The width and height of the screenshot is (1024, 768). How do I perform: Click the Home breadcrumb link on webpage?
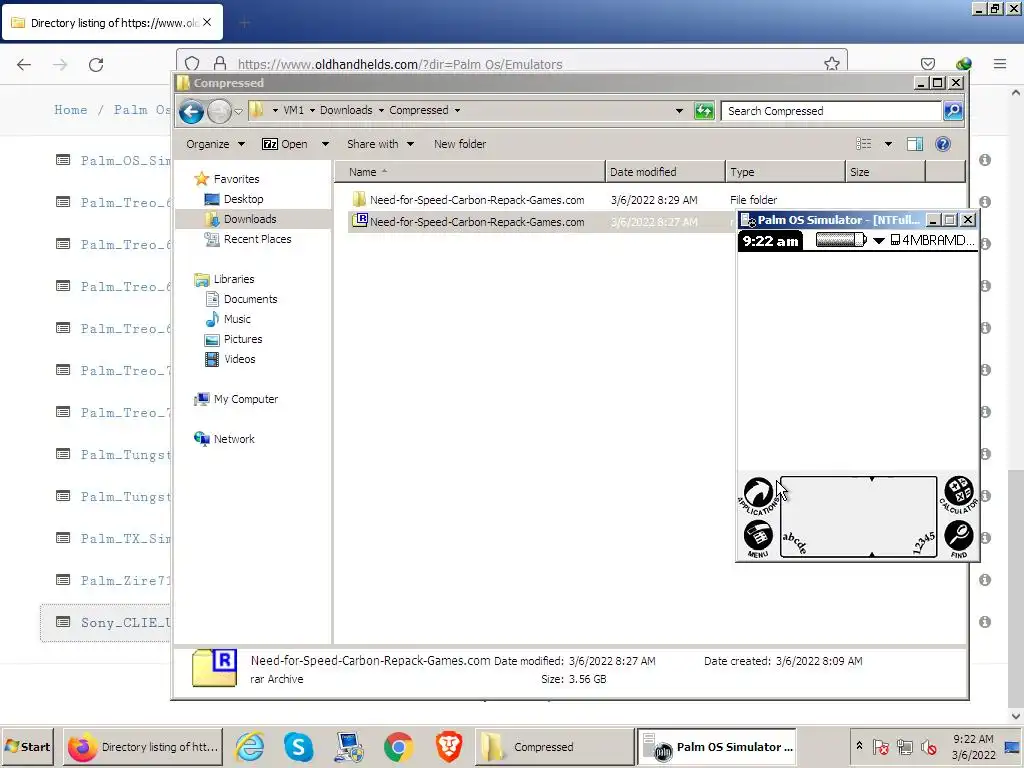71,110
